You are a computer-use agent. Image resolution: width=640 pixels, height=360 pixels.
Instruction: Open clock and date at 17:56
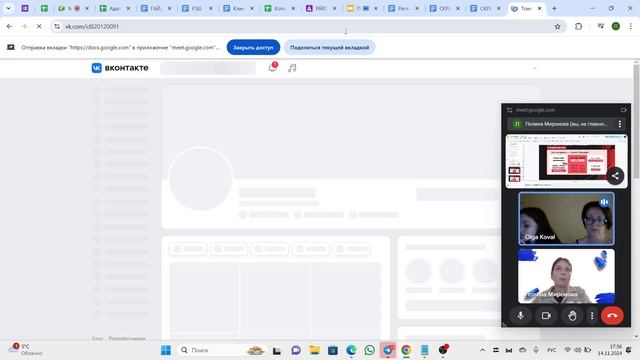(610, 350)
